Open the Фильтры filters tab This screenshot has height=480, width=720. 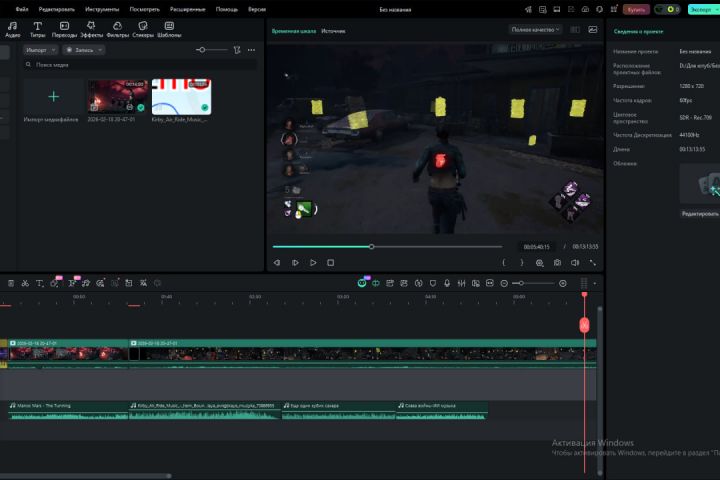point(118,29)
